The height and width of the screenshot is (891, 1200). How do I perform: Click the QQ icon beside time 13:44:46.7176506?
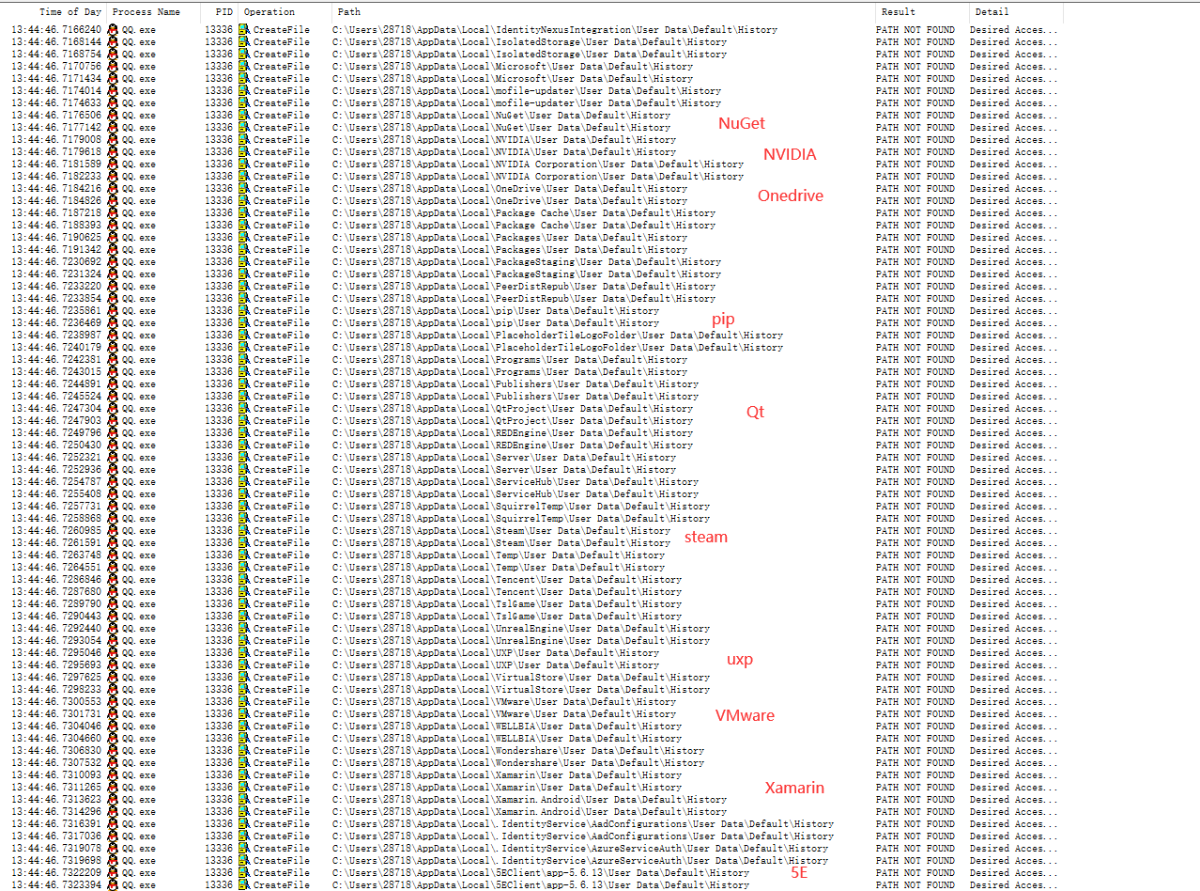[113, 115]
